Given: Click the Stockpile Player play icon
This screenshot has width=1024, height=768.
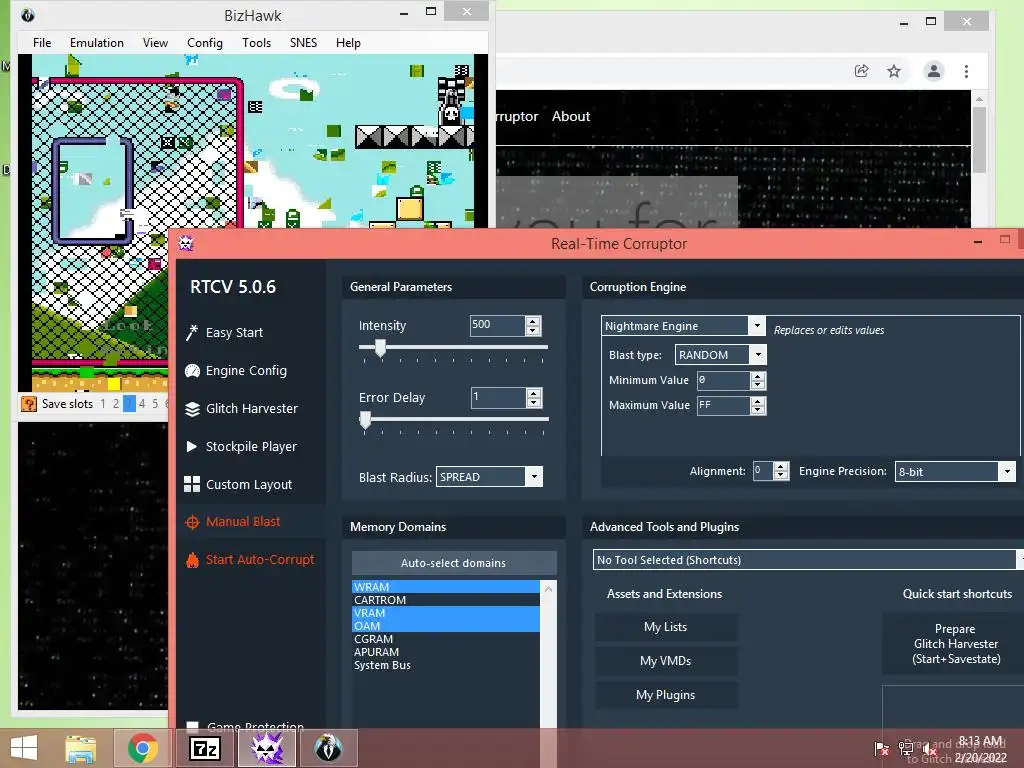Looking at the screenshot, I should 191,447.
